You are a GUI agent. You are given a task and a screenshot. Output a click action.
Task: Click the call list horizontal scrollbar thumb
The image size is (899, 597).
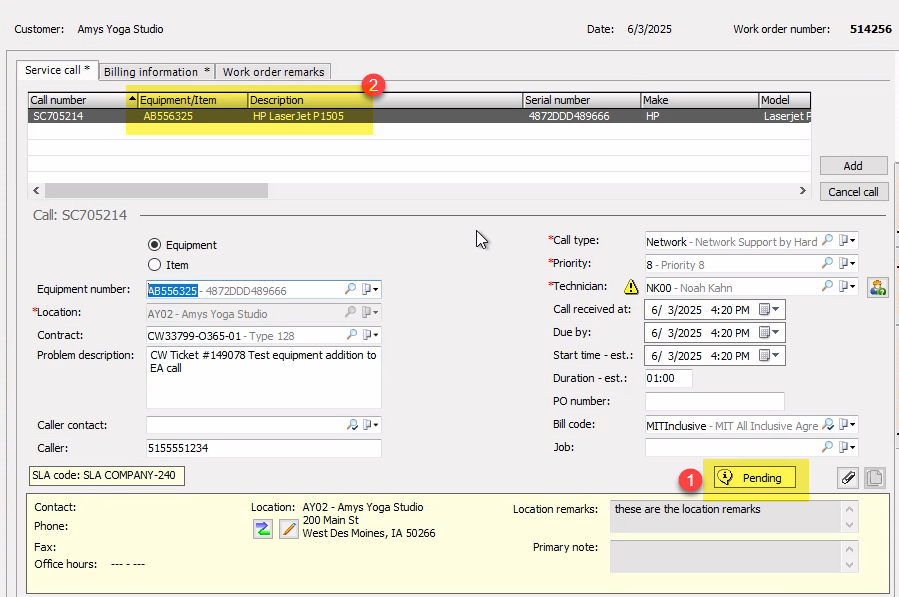[x=156, y=190]
